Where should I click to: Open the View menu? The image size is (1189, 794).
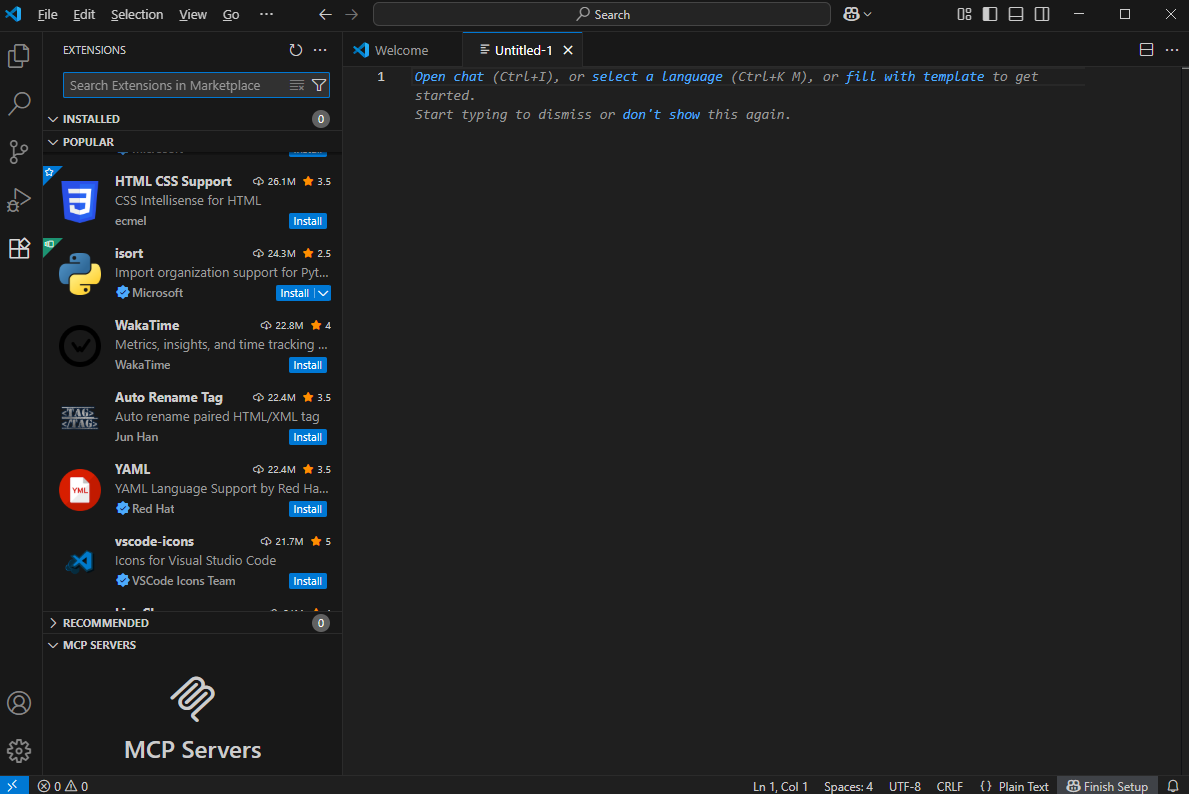pos(193,14)
